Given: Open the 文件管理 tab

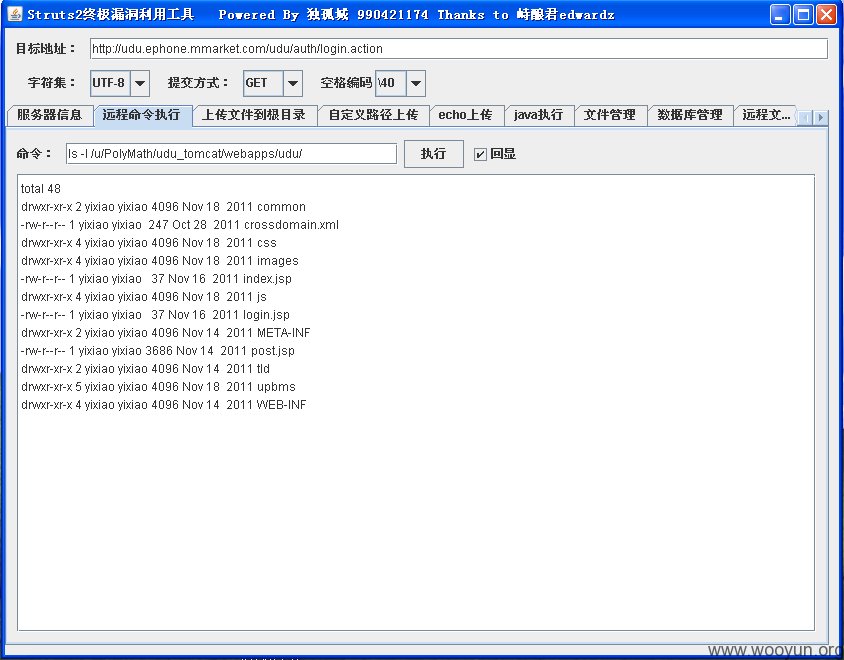Looking at the screenshot, I should pyautogui.click(x=610, y=115).
